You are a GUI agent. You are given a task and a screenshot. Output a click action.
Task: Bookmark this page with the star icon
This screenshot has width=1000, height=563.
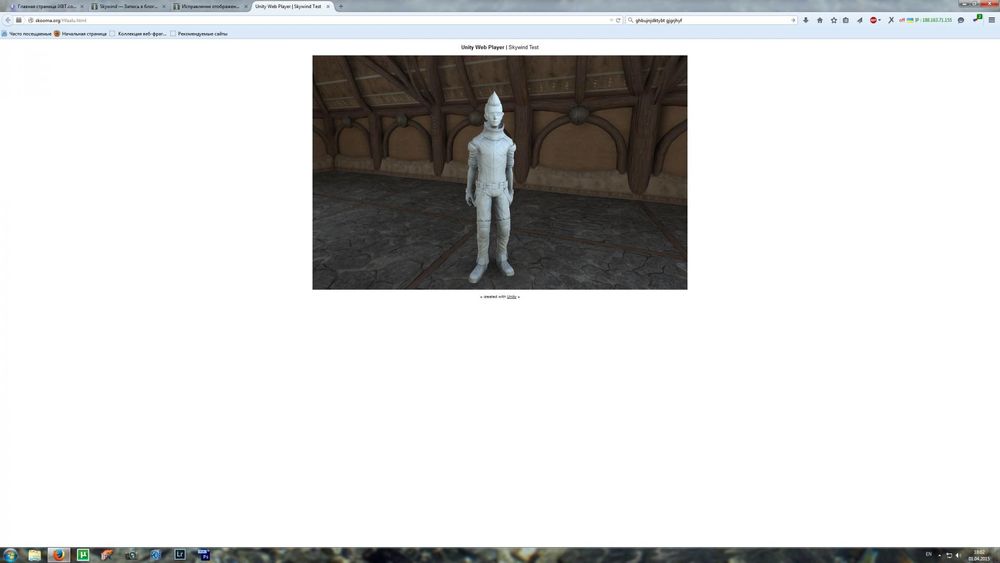pos(834,20)
